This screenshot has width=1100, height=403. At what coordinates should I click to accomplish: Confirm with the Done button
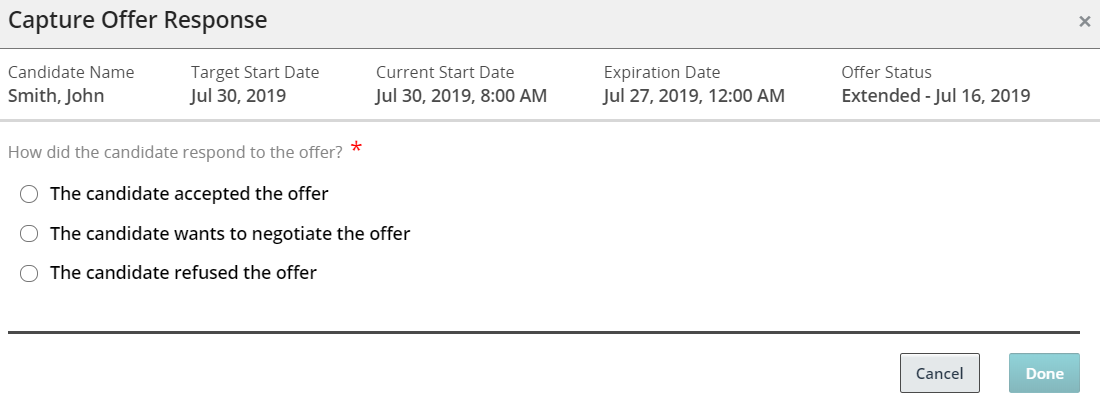[x=1044, y=373]
